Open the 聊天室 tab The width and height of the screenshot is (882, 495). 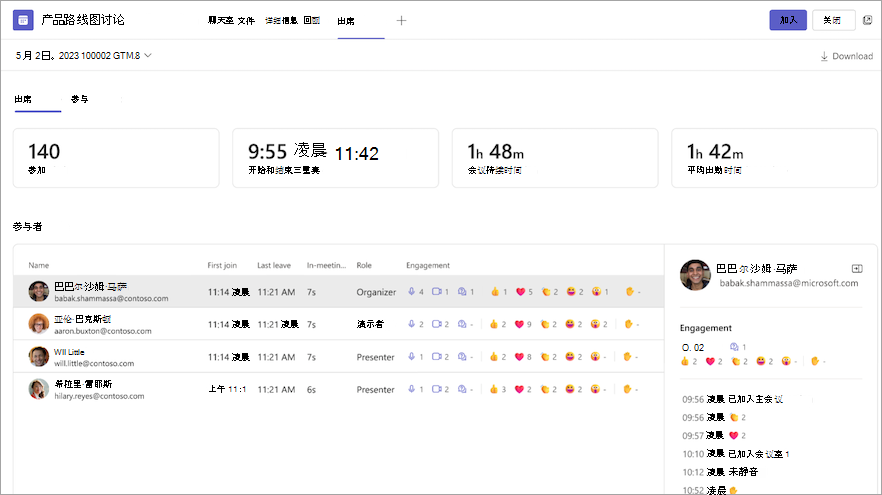[x=220, y=21]
